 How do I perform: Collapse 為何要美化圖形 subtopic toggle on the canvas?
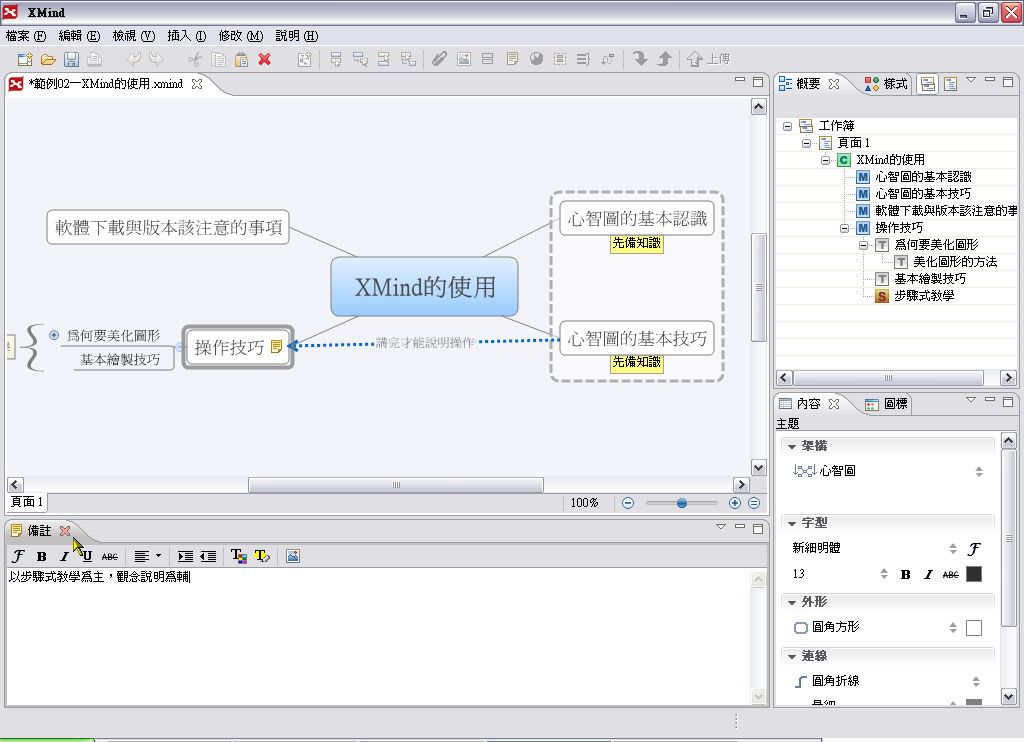pyautogui.click(x=54, y=335)
